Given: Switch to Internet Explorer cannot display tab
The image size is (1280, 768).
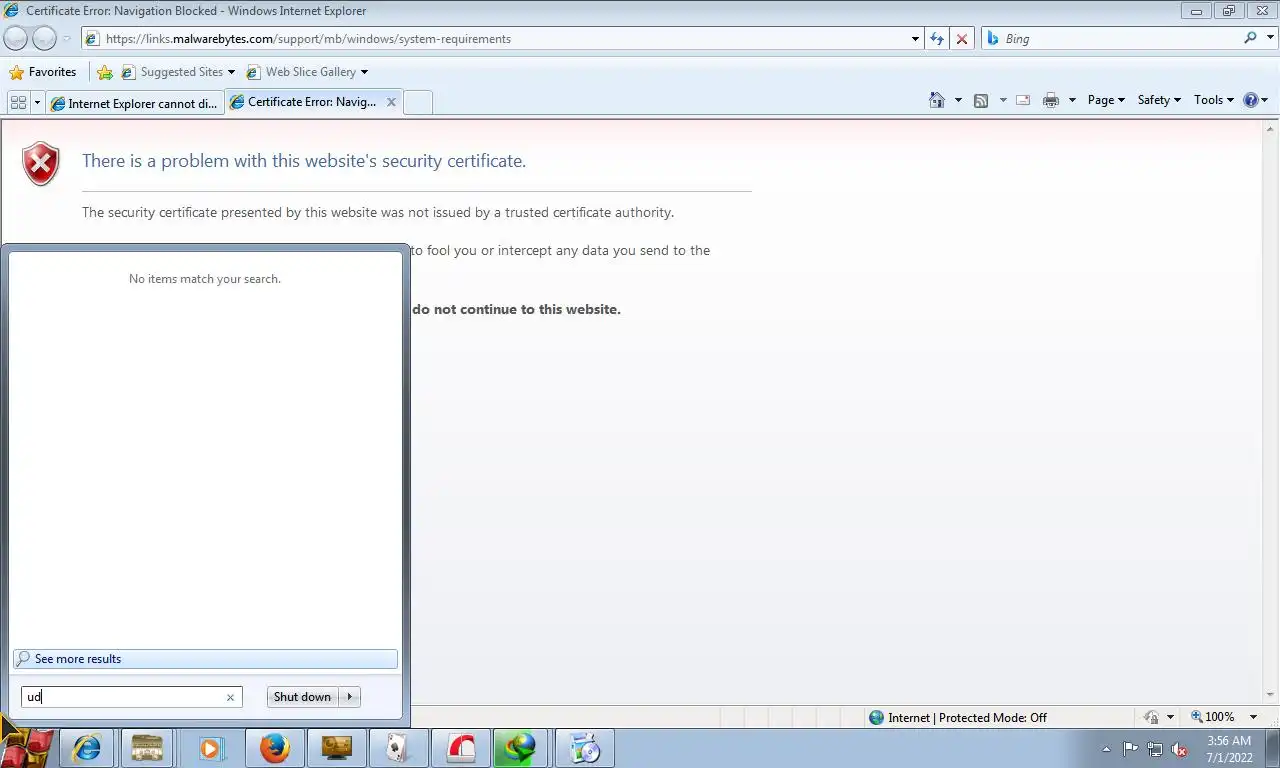Looking at the screenshot, I should (134, 103).
